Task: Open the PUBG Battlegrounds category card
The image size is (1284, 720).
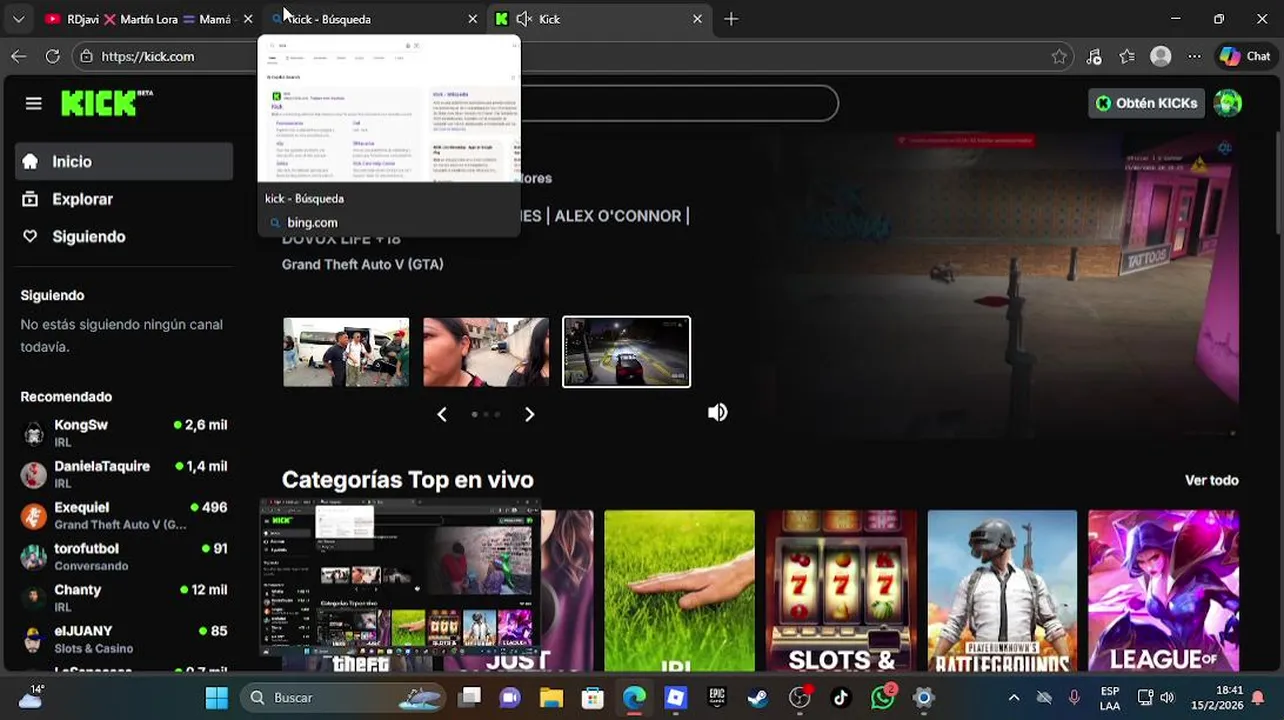Action: pos(1002,590)
